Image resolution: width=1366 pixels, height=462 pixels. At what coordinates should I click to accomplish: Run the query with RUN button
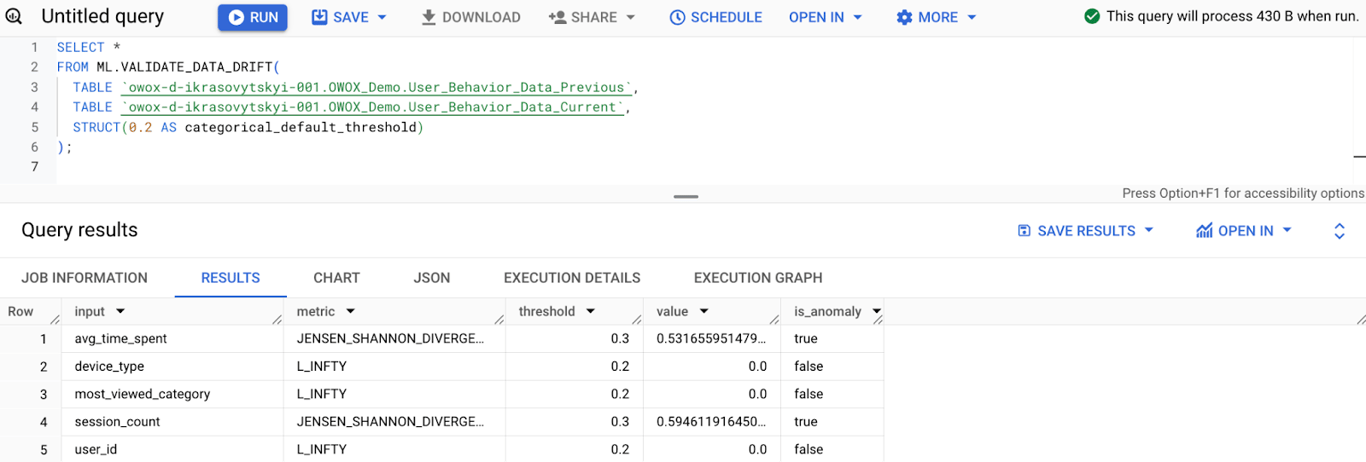(253, 17)
